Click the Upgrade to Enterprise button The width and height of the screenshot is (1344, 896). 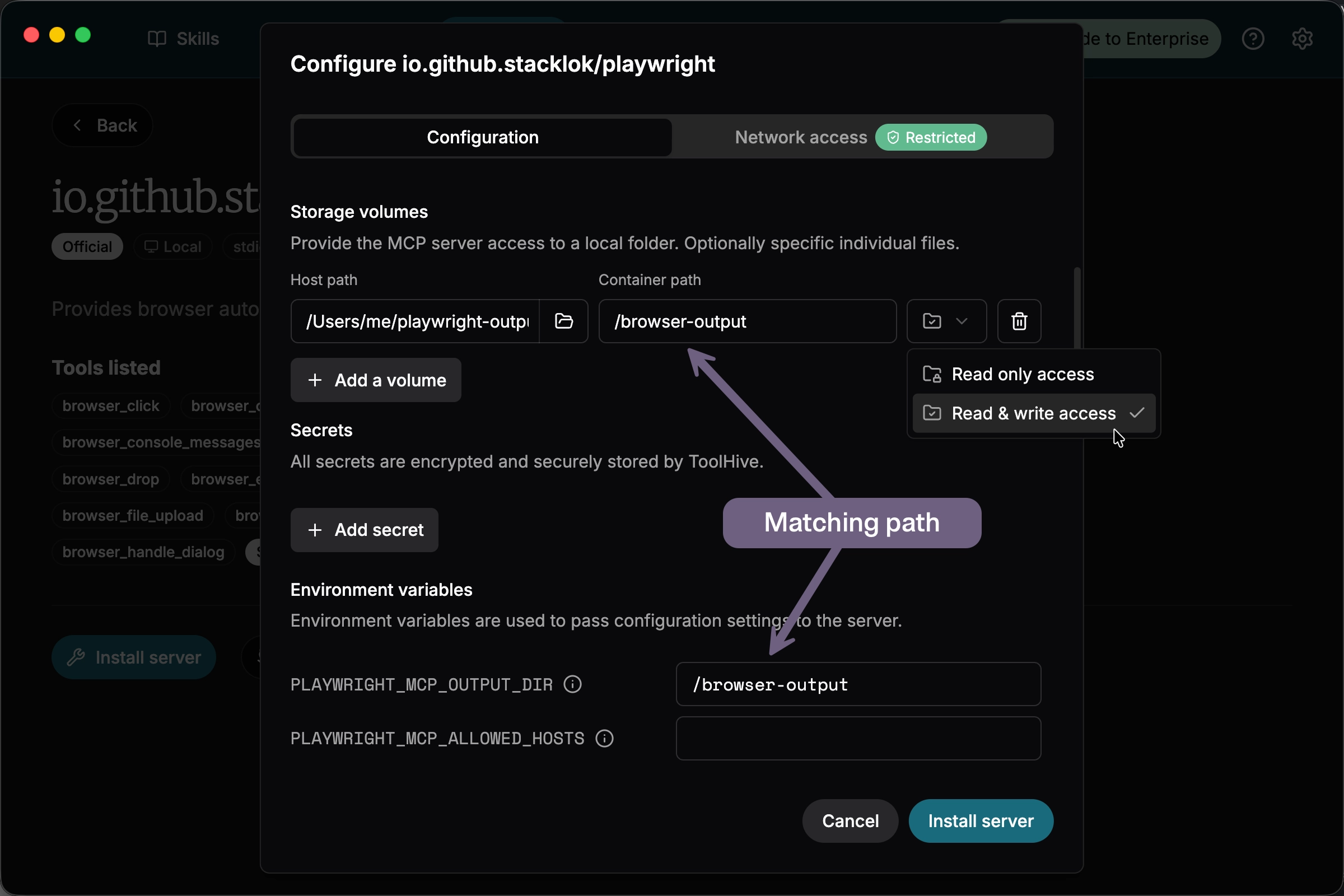pos(1151,39)
